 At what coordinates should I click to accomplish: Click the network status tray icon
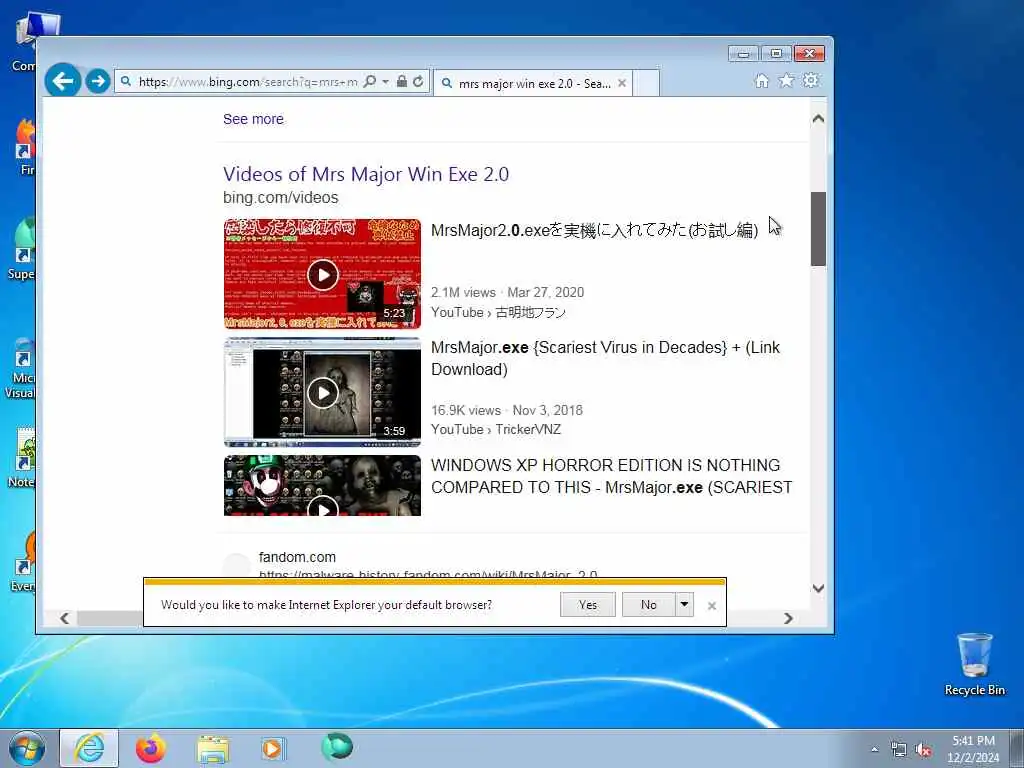tap(899, 750)
